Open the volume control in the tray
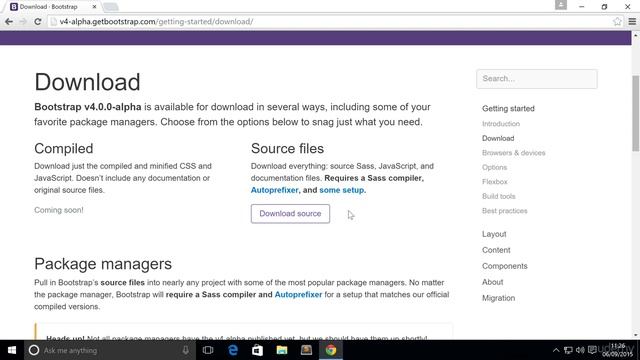Screen dimensions: 640x360 pyautogui.click(x=580, y=350)
